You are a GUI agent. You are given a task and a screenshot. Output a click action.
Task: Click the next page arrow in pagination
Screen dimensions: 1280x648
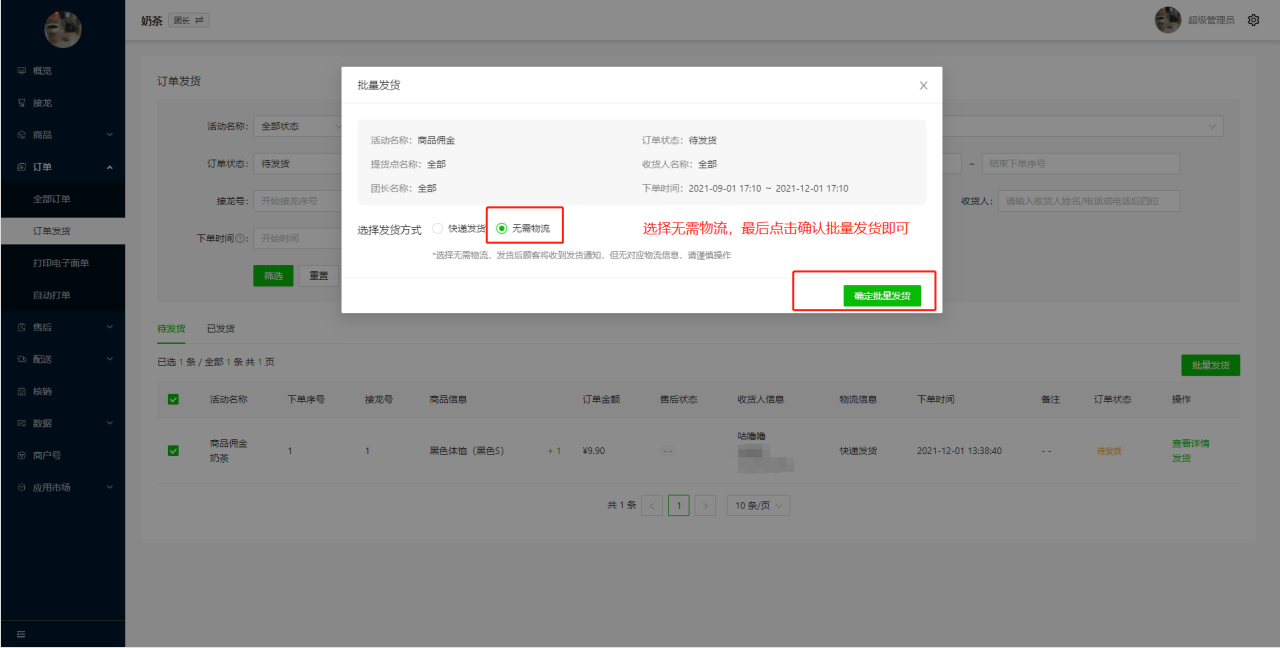click(705, 505)
